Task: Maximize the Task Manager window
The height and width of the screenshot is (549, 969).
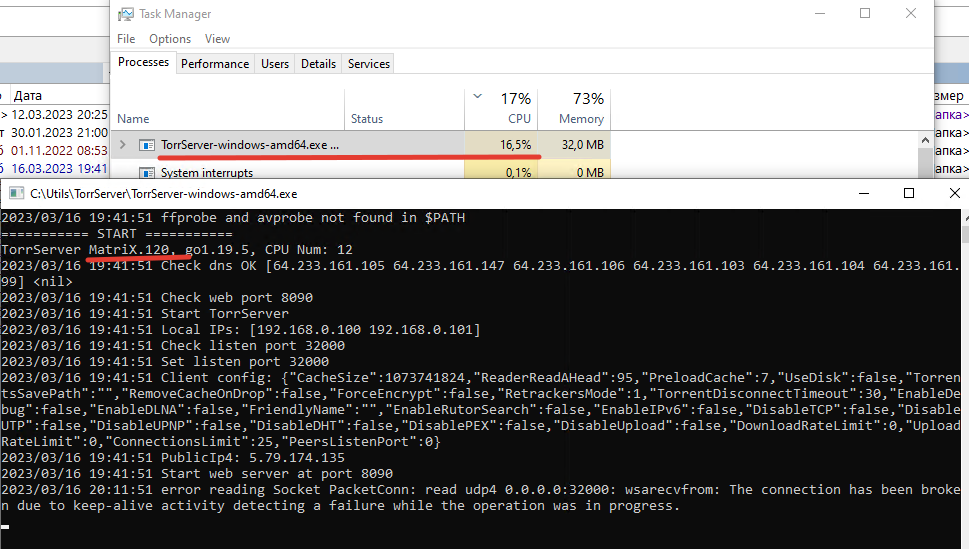Action: (x=865, y=14)
